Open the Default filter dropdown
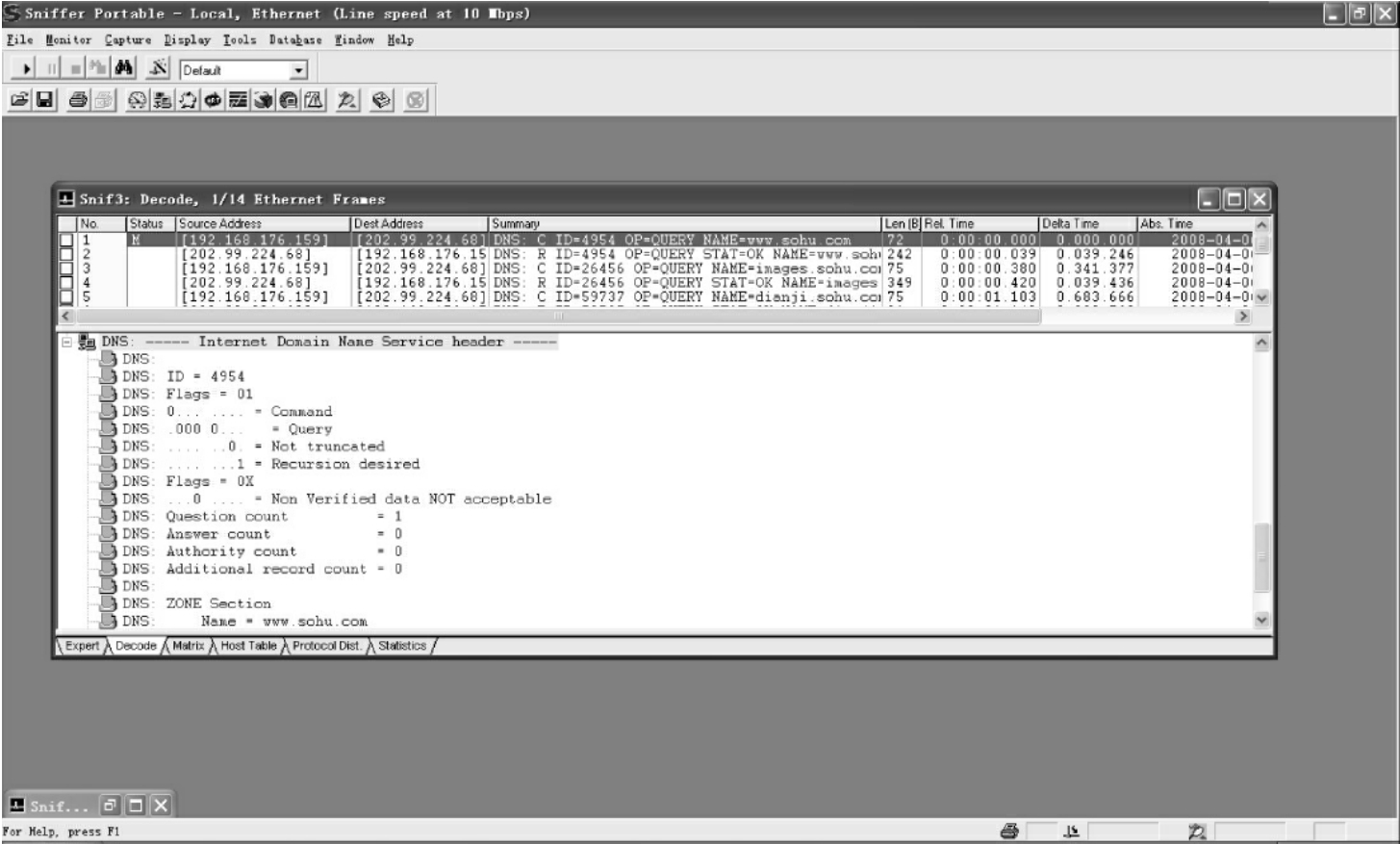Image resolution: width=1400 pixels, height=844 pixels. click(x=298, y=70)
